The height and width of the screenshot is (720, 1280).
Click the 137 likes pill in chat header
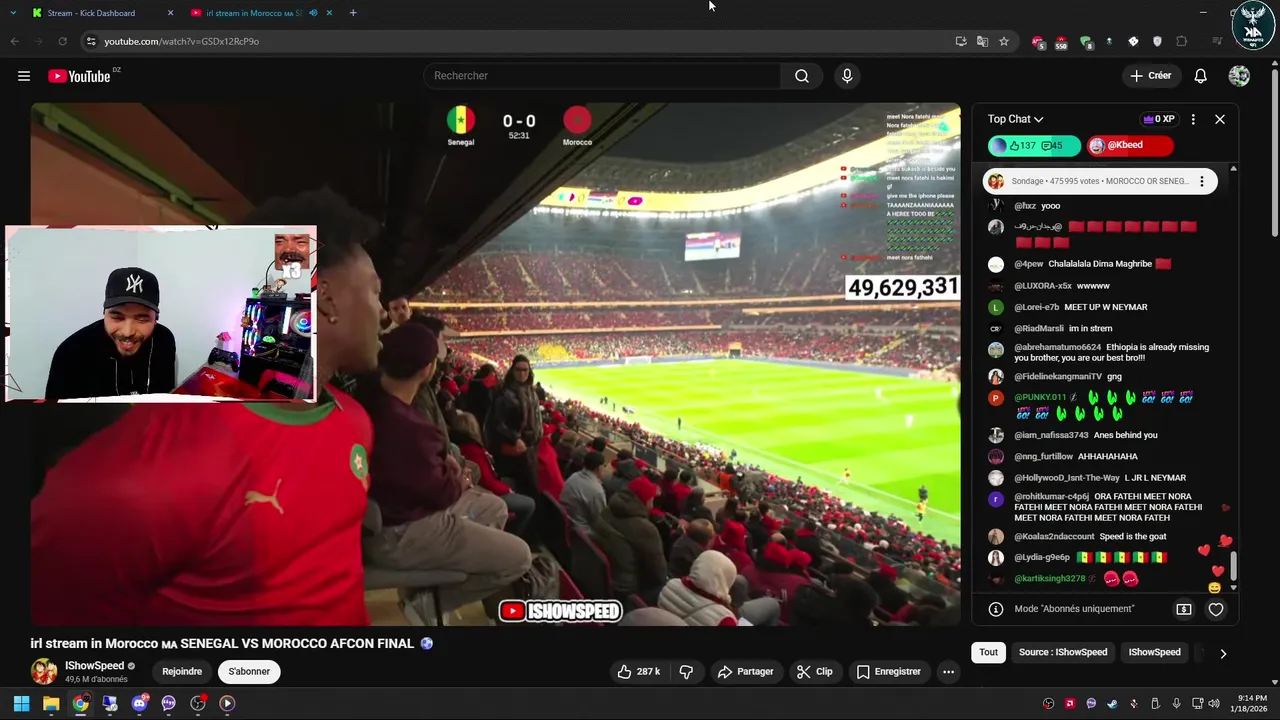click(1034, 146)
